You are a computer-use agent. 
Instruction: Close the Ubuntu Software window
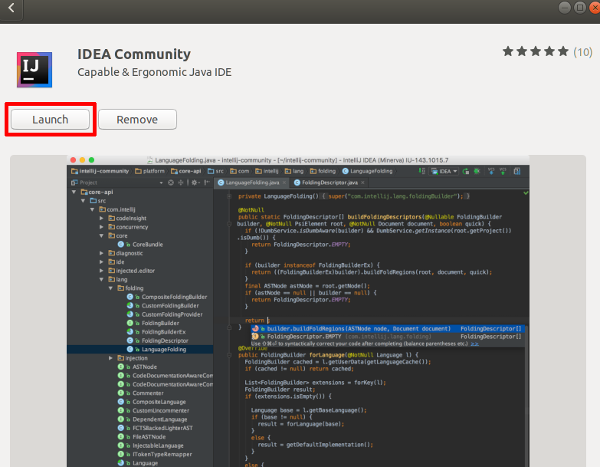[x=595, y=7]
